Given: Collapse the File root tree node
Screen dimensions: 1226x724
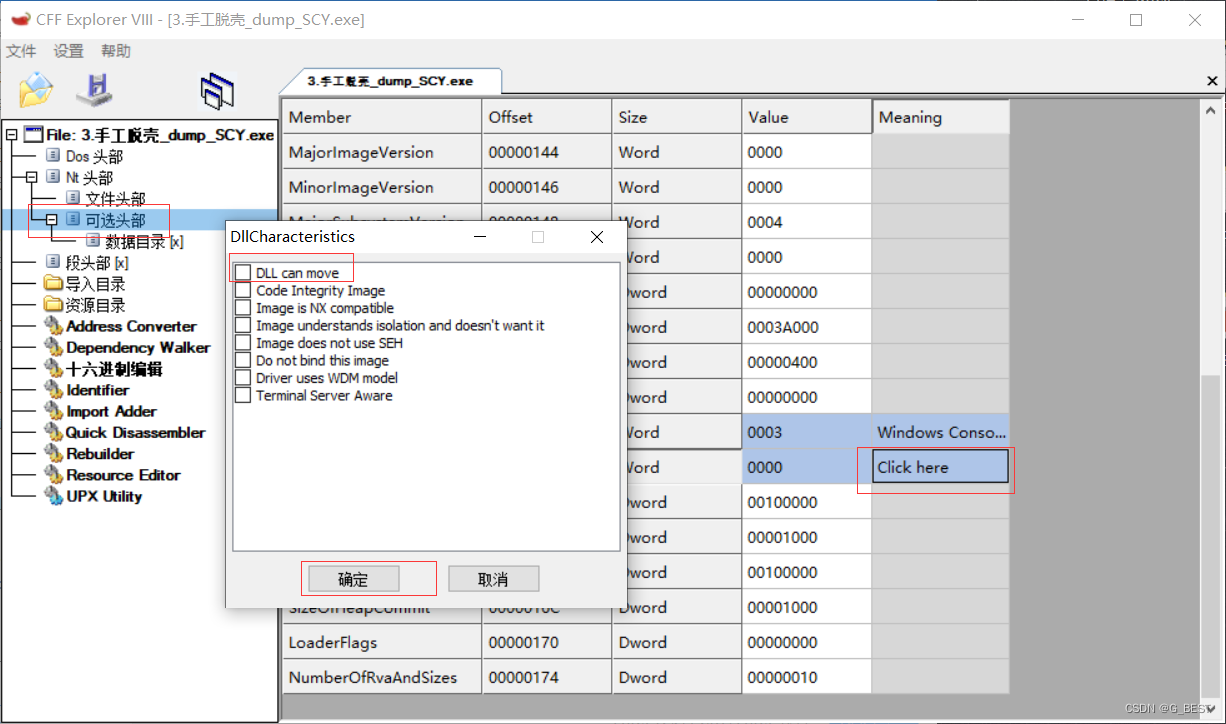Looking at the screenshot, I should pos(11,135).
